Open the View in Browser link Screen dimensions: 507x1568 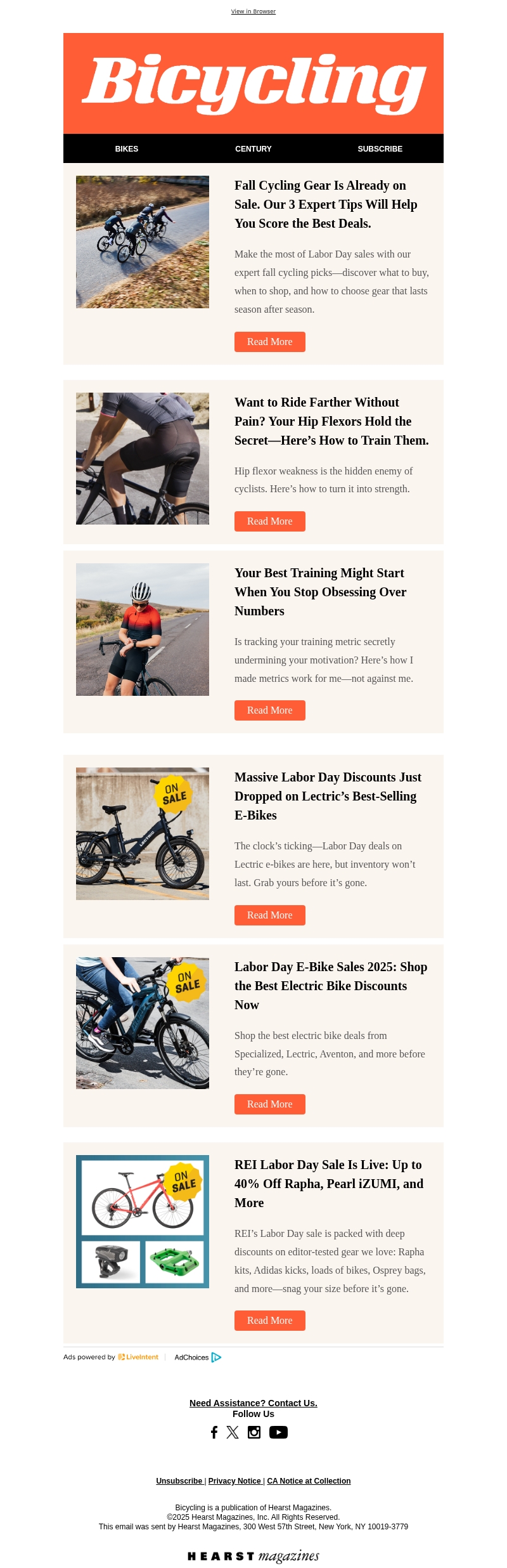point(253,11)
